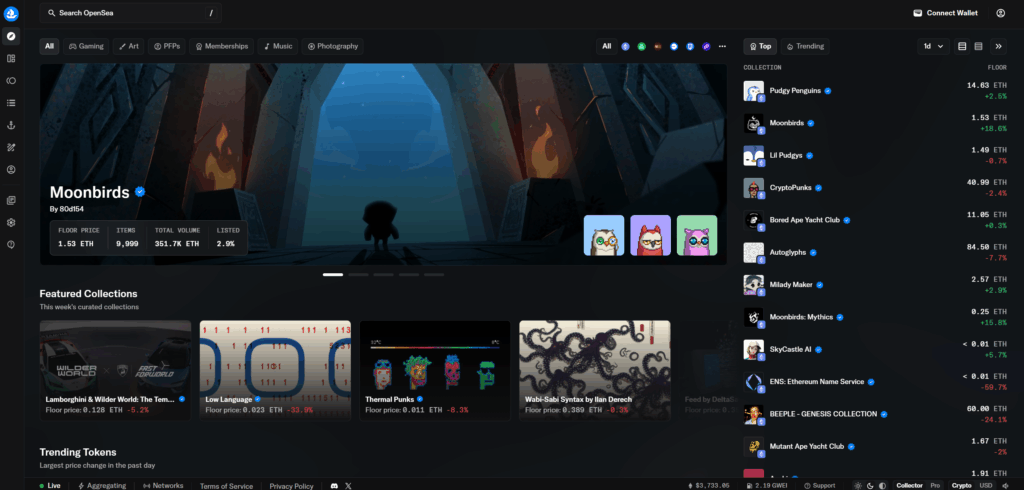
Task: Go to fifth carousel slide indicator
Action: 434,275
